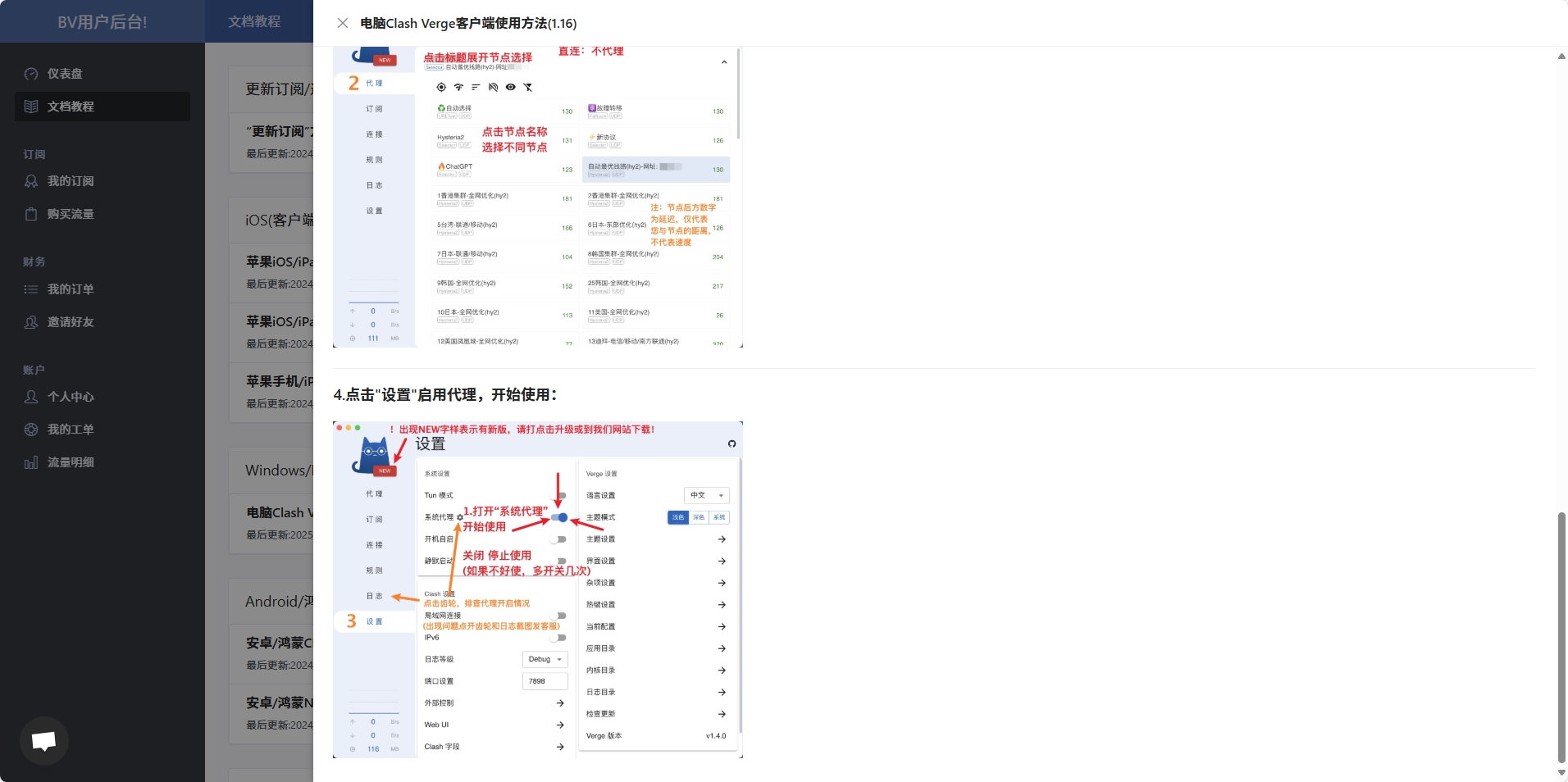The image size is (1568, 782).
Task: Click the 我的订阅 subscription icon
Action: (31, 181)
